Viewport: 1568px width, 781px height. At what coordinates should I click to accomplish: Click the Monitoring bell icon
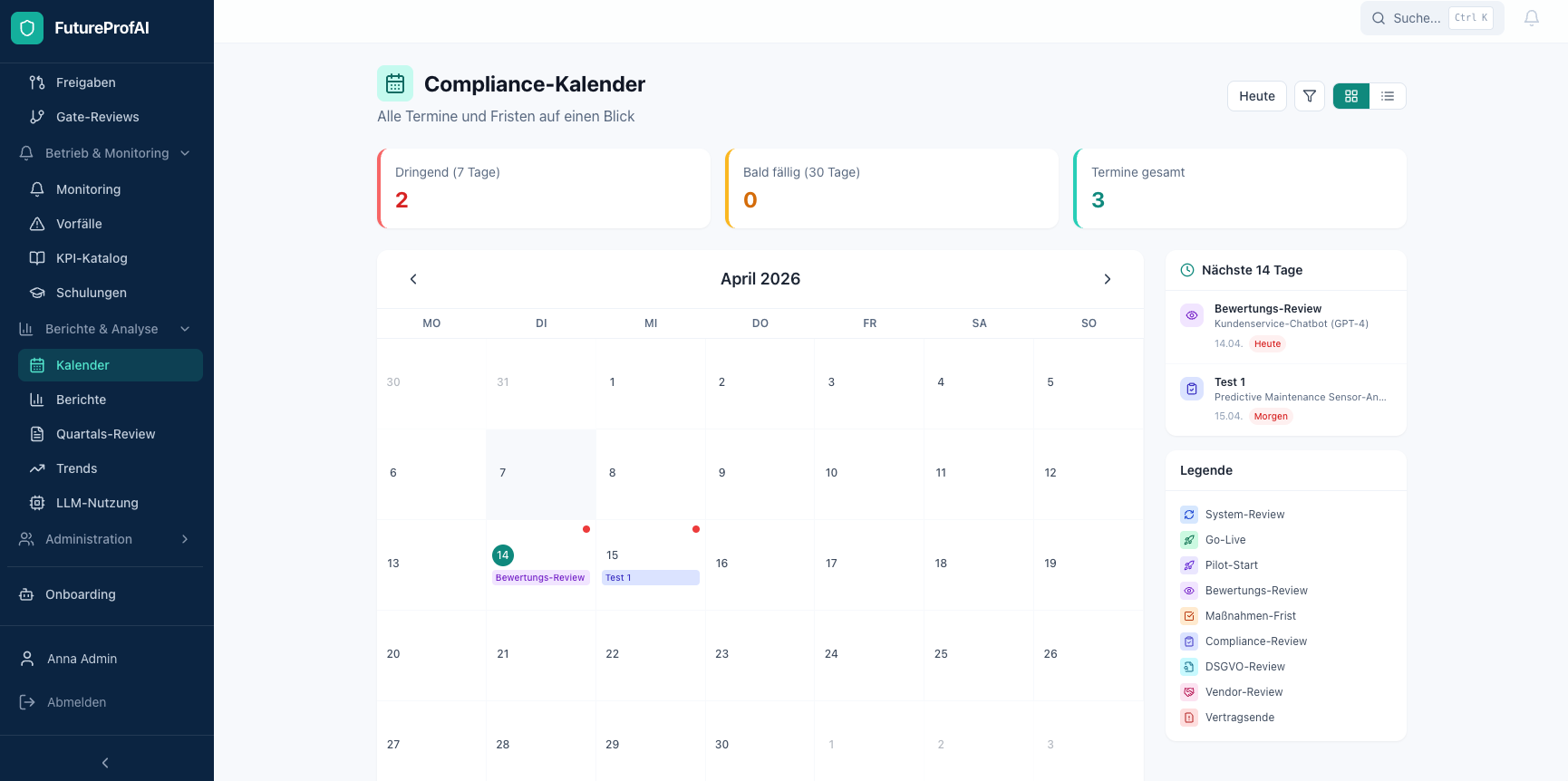37,189
